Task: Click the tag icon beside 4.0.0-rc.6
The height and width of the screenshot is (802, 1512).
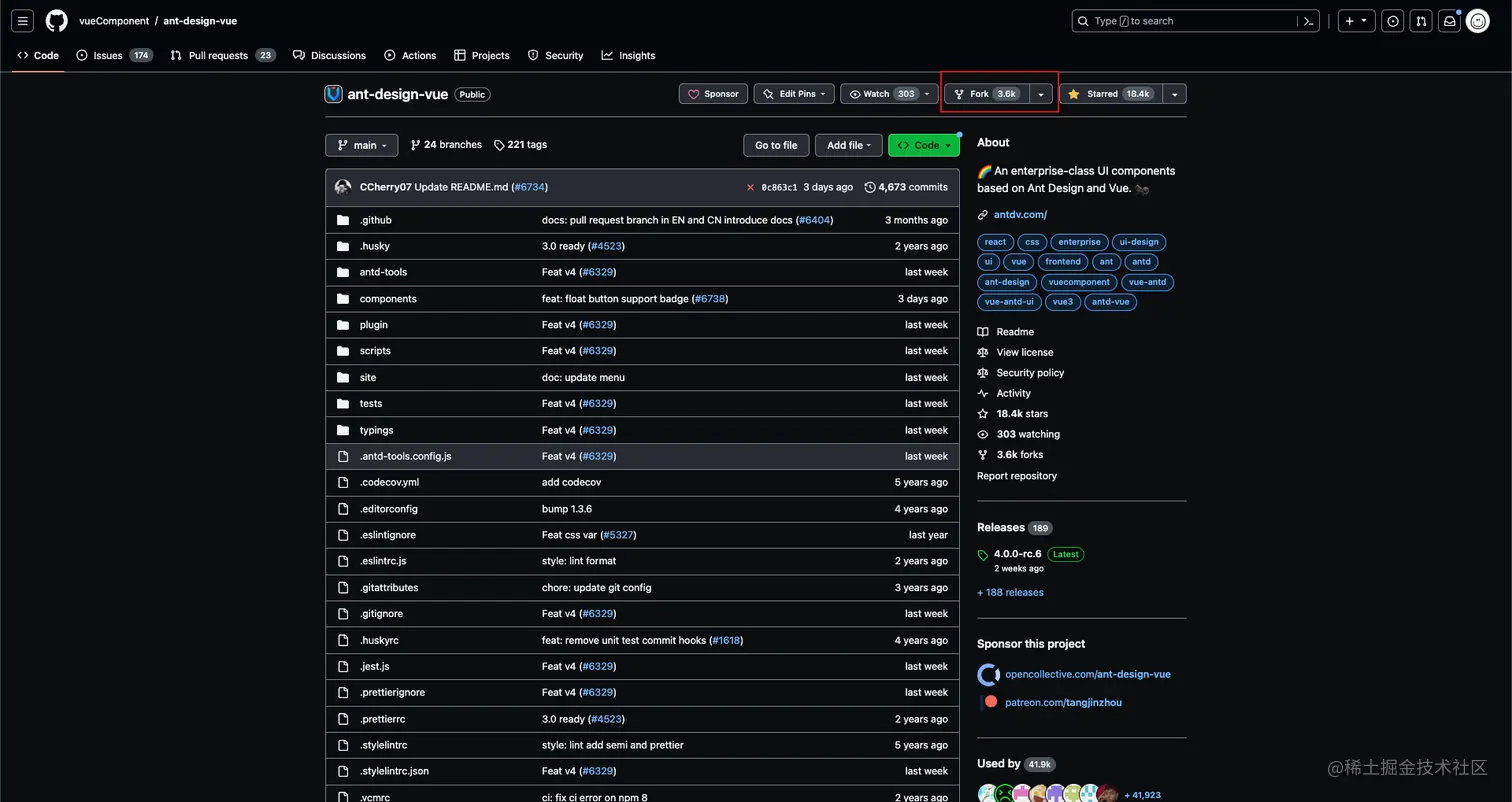Action: coord(983,555)
